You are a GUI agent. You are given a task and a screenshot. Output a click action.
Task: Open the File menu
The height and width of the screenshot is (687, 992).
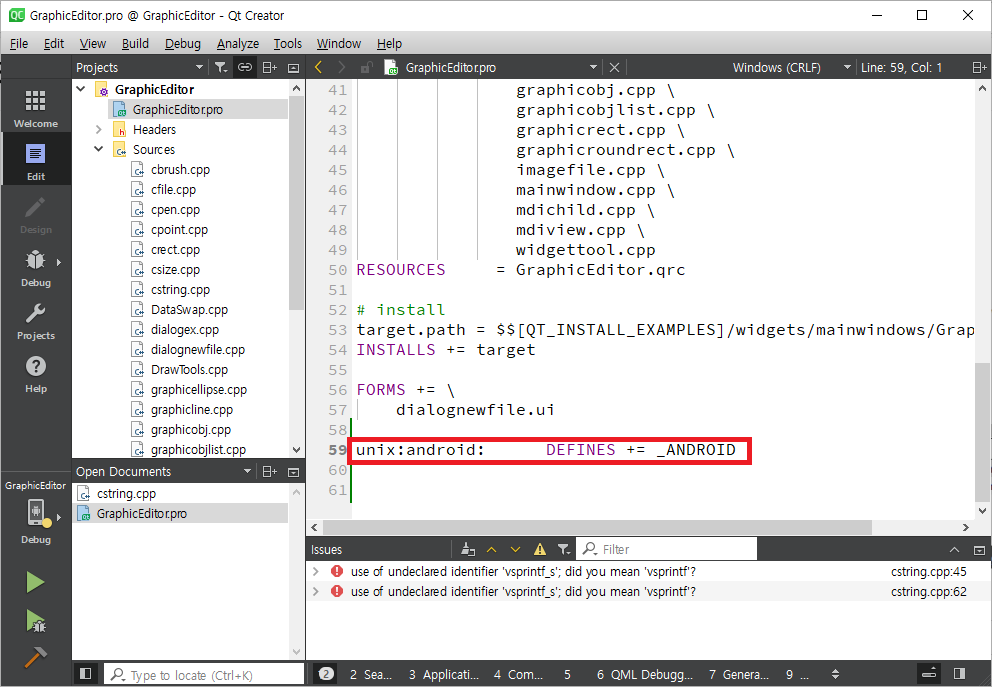tap(19, 43)
